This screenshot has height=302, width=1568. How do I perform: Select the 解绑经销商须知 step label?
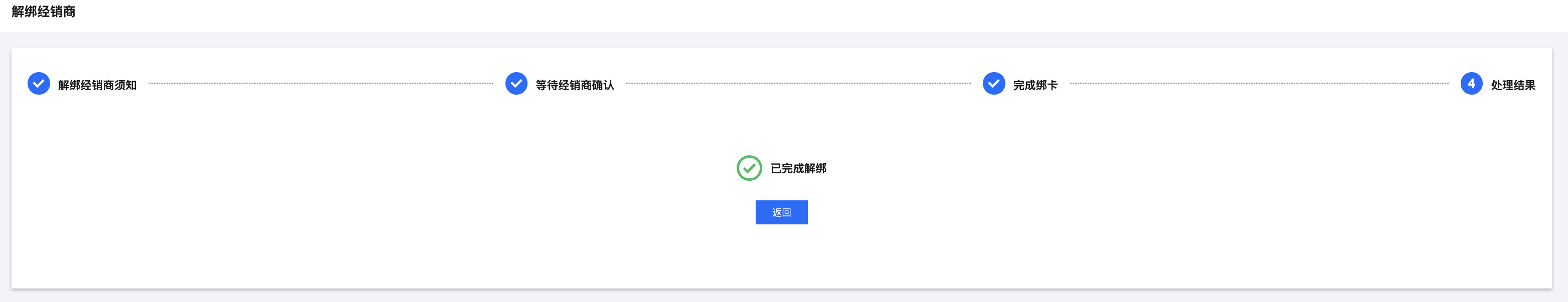pyautogui.click(x=97, y=85)
